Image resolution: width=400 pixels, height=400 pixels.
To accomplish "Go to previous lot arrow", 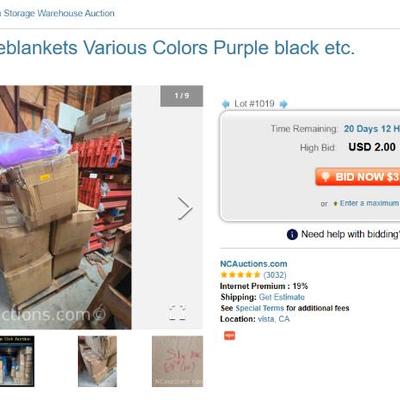I will tap(226, 104).
